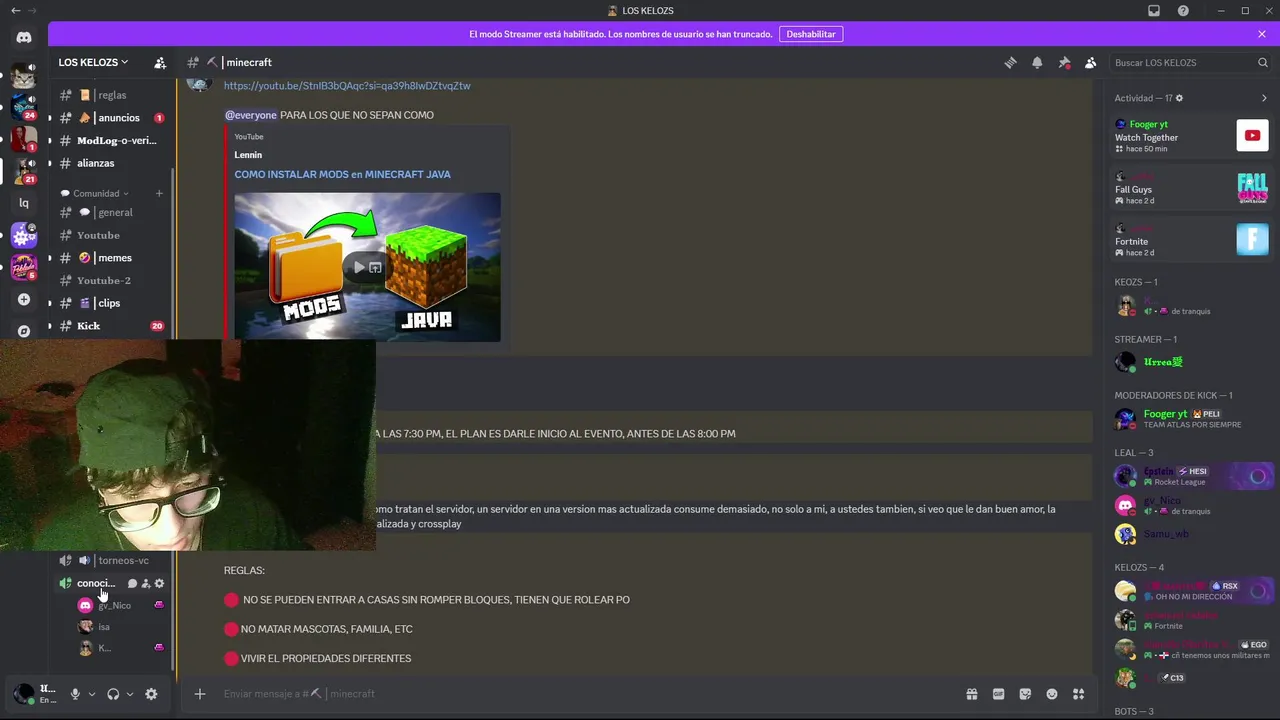Image resolution: width=1280 pixels, height=720 pixels.
Task: Open the reglas channel
Action: coord(112,95)
